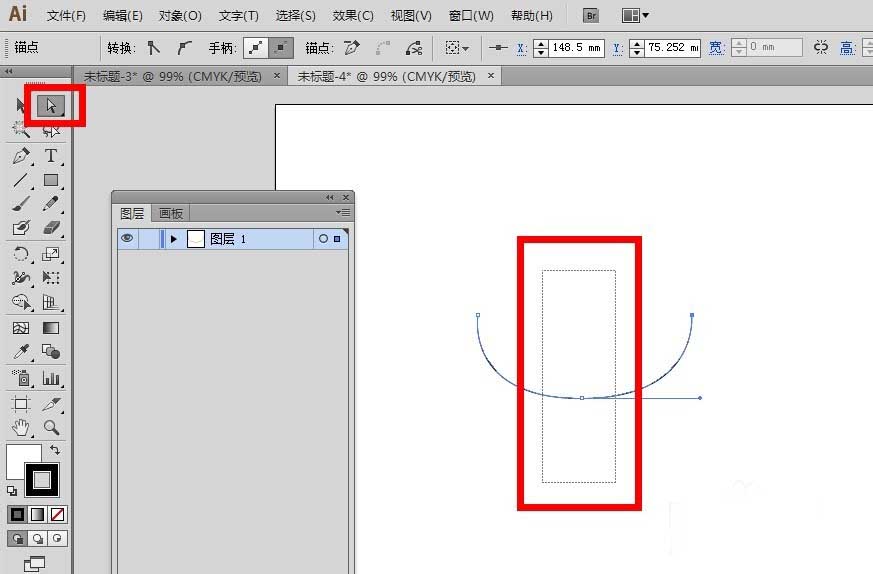Click the Stroke color swatch
Image resolution: width=873 pixels, height=574 pixels.
click(42, 480)
